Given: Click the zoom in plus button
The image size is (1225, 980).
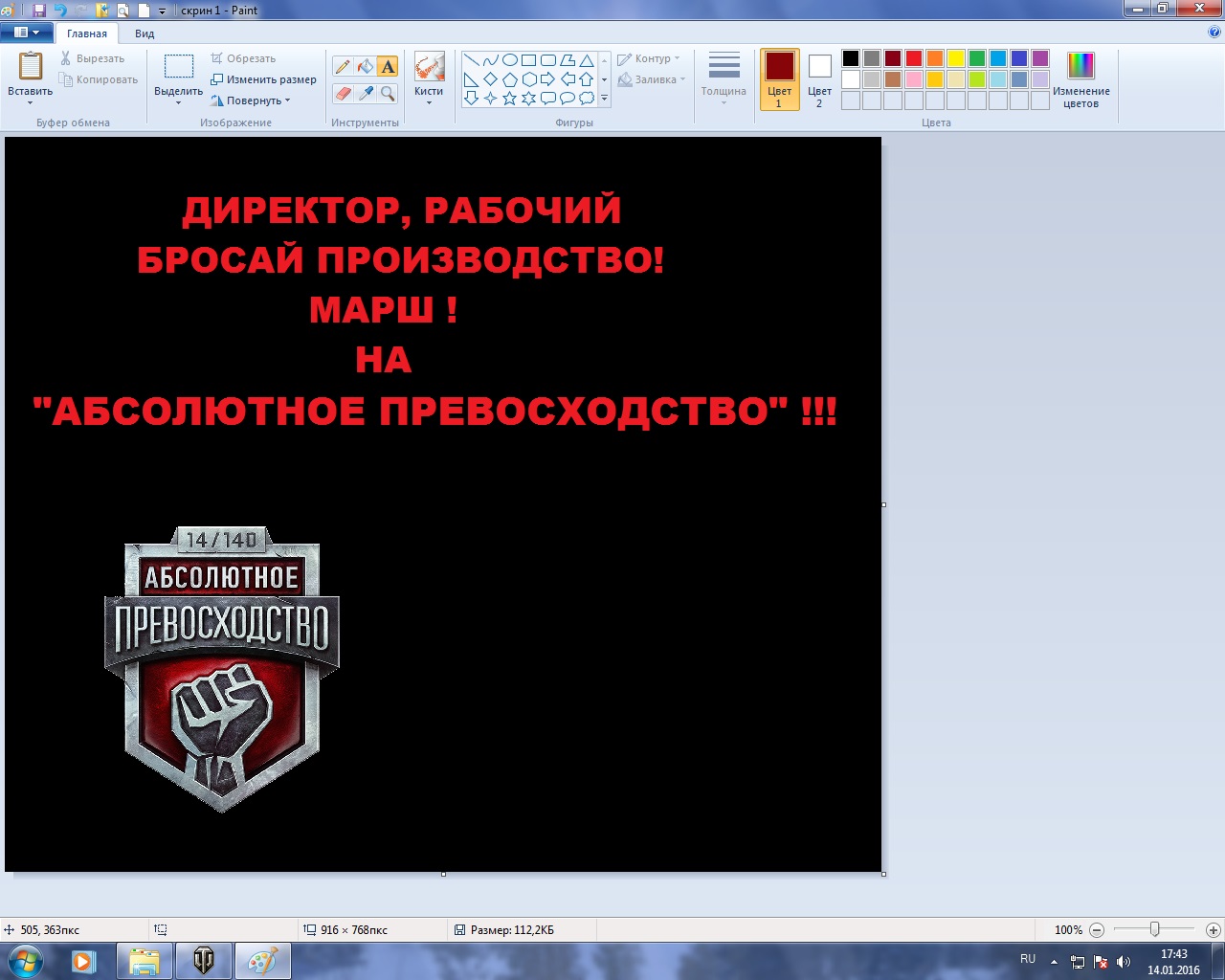Looking at the screenshot, I should (1213, 929).
